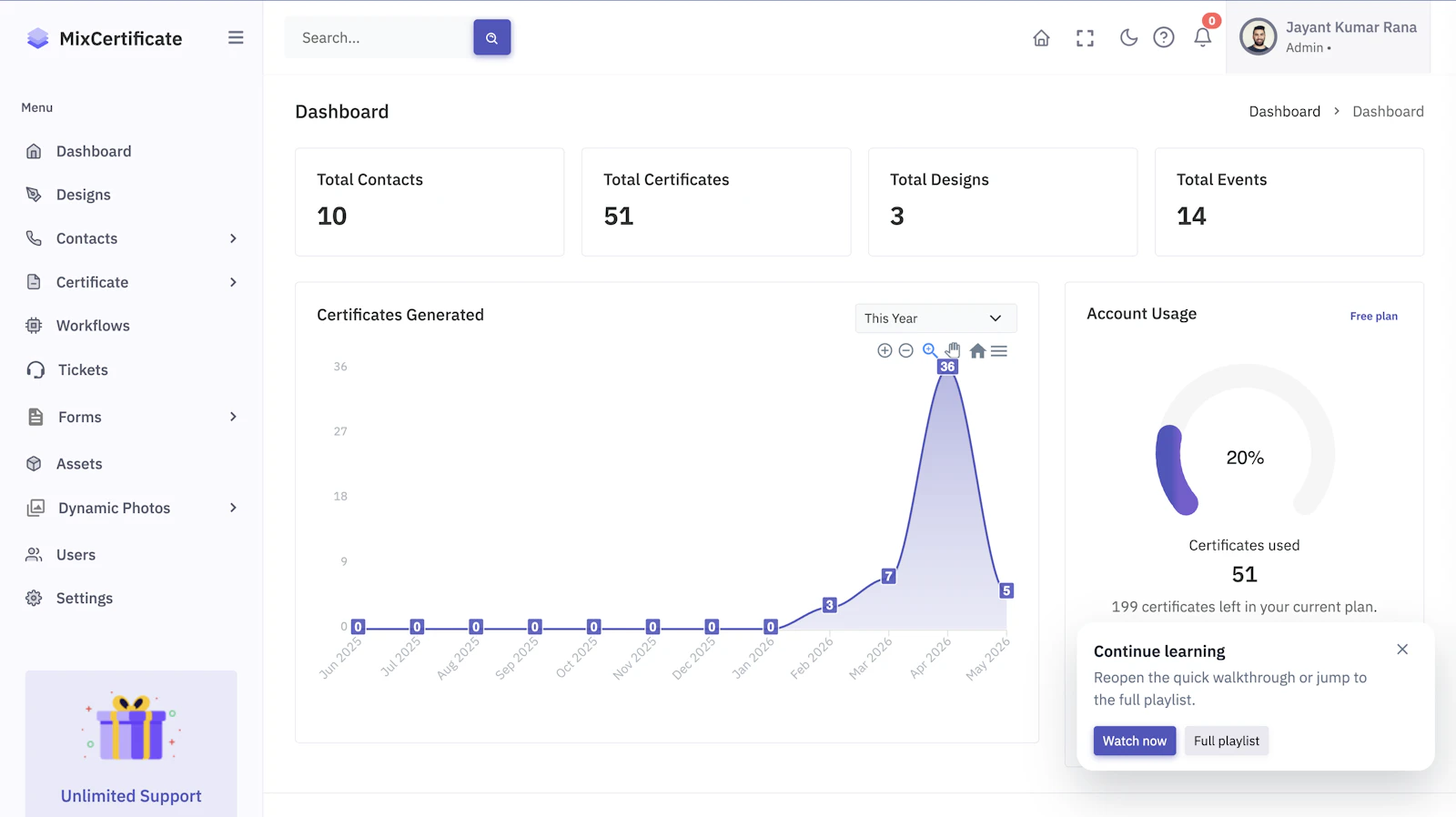Click the chart zoom-out minus icon
This screenshot has width=1456, height=817.
[905, 350]
